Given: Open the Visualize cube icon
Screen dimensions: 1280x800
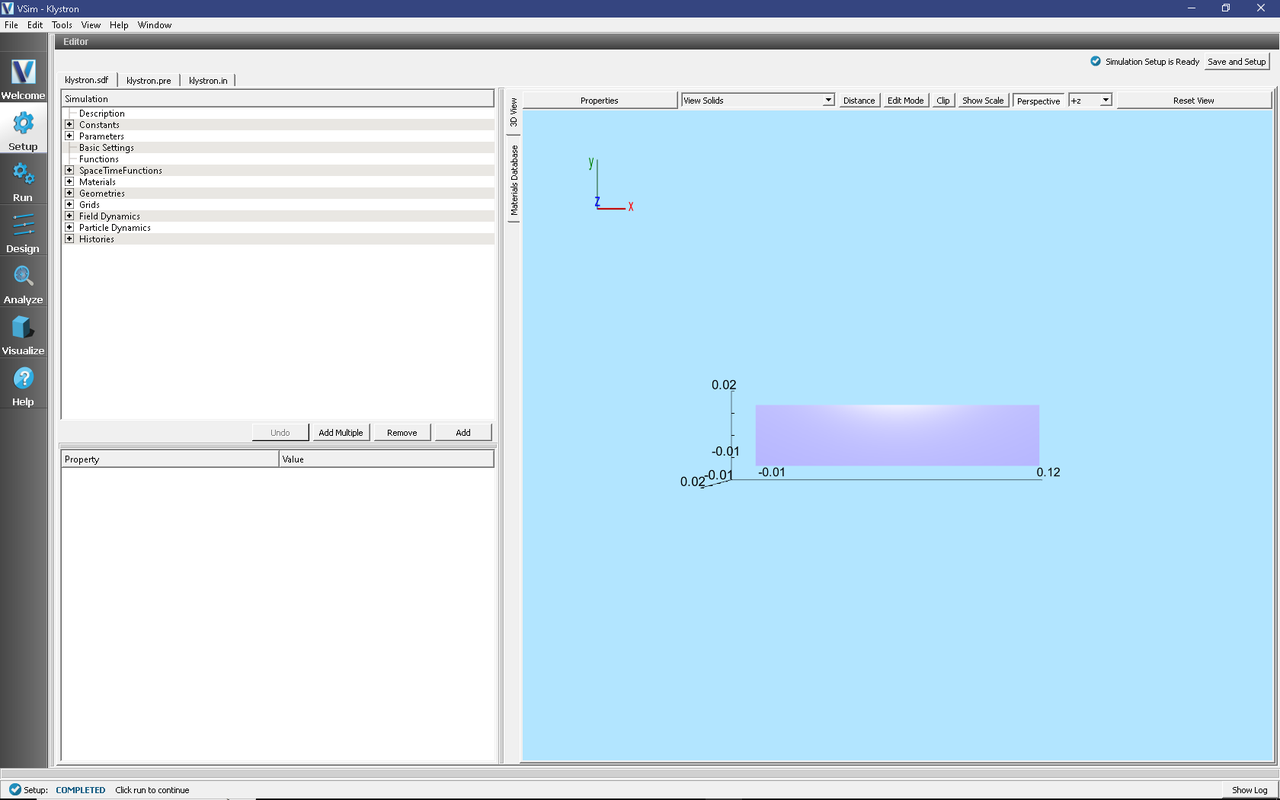Looking at the screenshot, I should tap(23, 327).
